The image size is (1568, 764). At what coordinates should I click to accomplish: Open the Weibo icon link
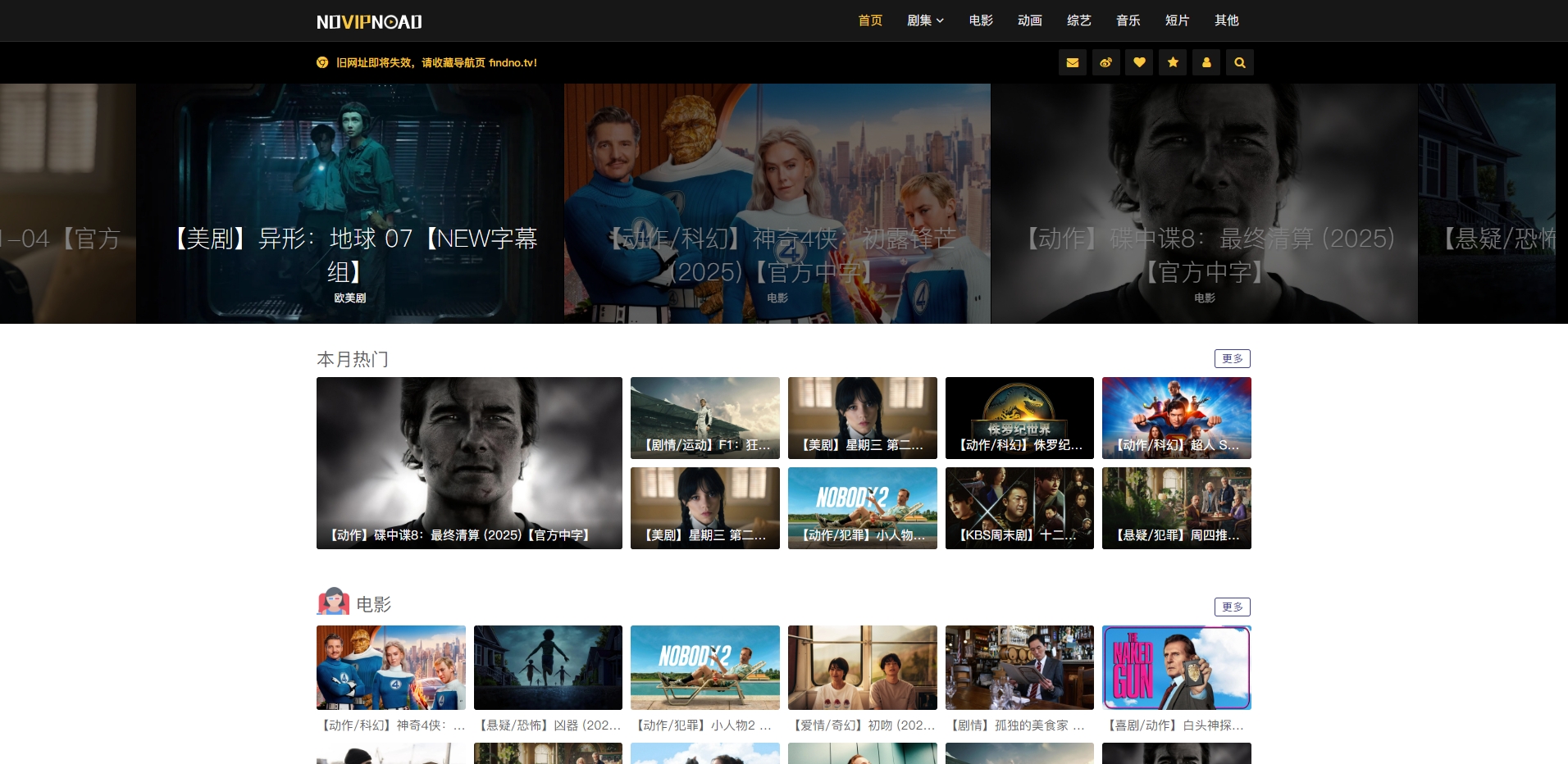point(1105,62)
